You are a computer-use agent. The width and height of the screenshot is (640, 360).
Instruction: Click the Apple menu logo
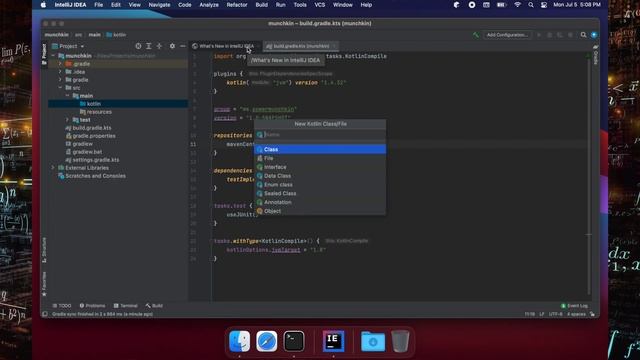(43, 5)
